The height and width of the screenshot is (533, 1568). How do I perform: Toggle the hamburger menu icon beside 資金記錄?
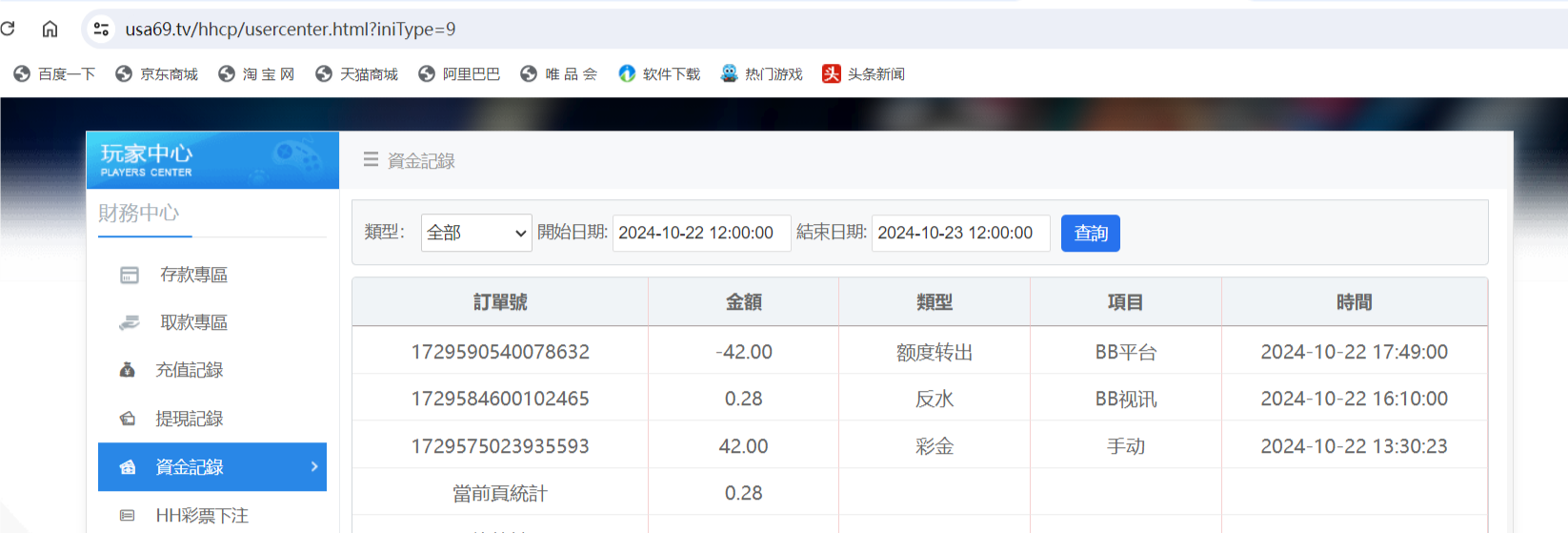pos(371,160)
